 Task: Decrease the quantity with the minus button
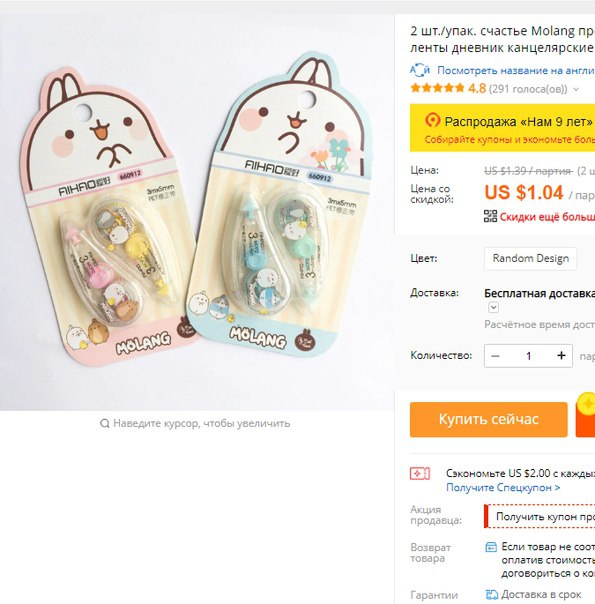[x=495, y=356]
